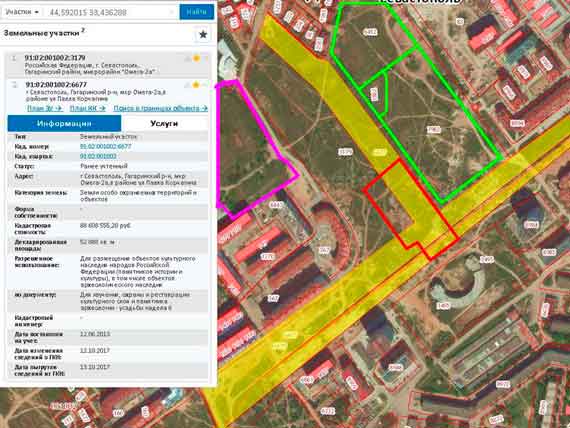Viewport: 570px width, 428px height.
Task: Click the grey icon left of the 3179 star
Action: point(188,59)
